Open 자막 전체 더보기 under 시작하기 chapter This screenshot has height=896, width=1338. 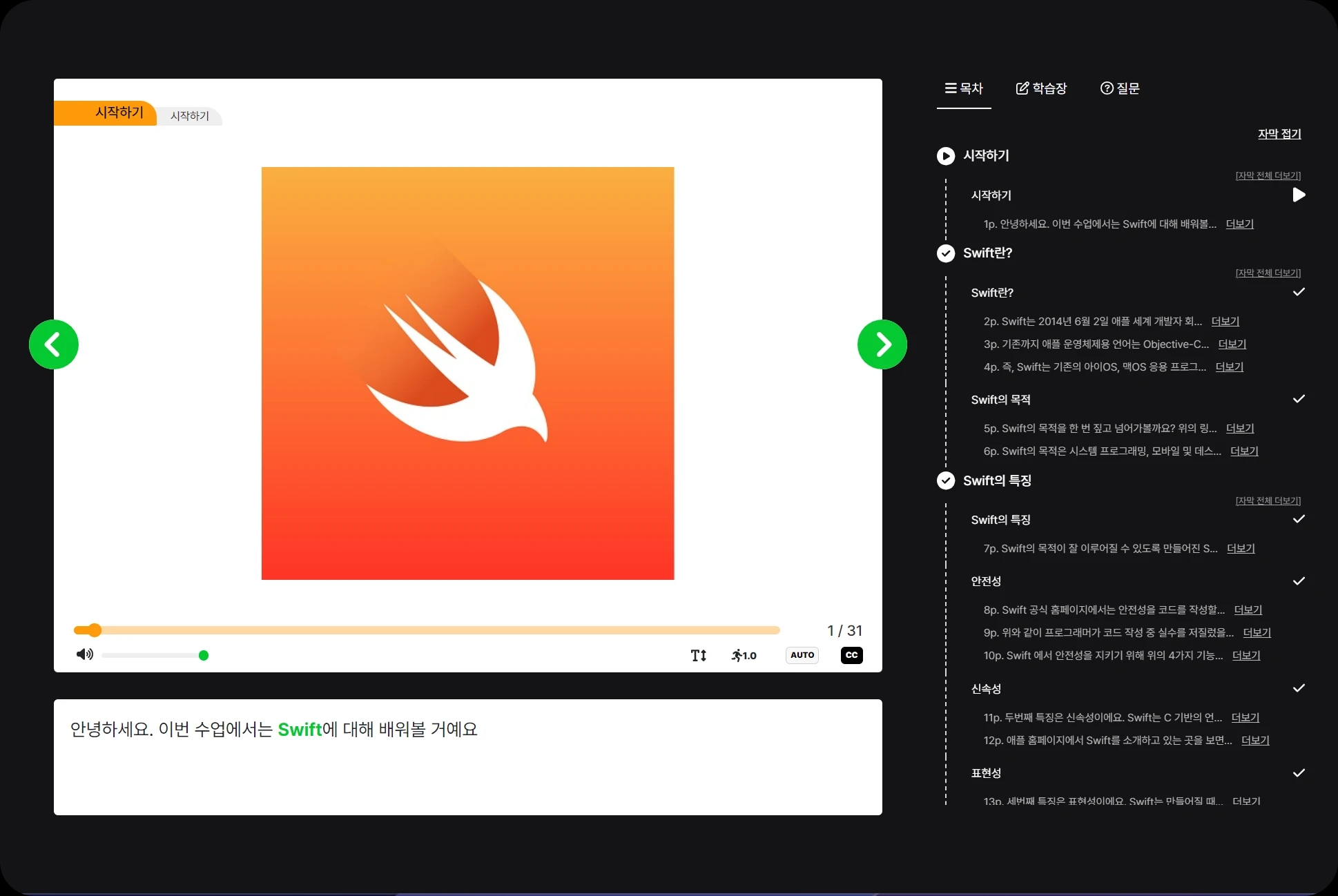click(1268, 176)
